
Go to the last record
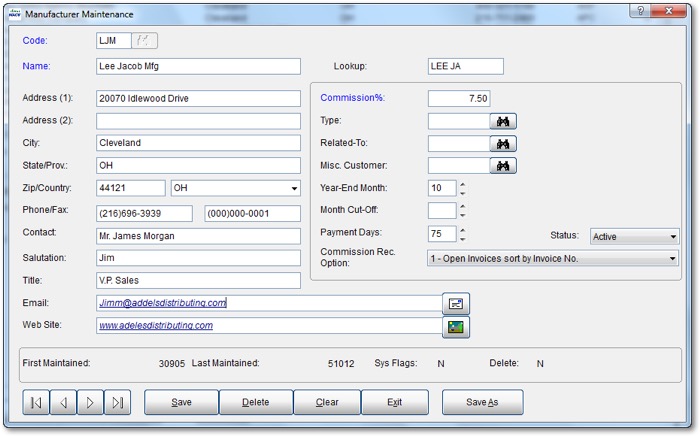coord(117,403)
